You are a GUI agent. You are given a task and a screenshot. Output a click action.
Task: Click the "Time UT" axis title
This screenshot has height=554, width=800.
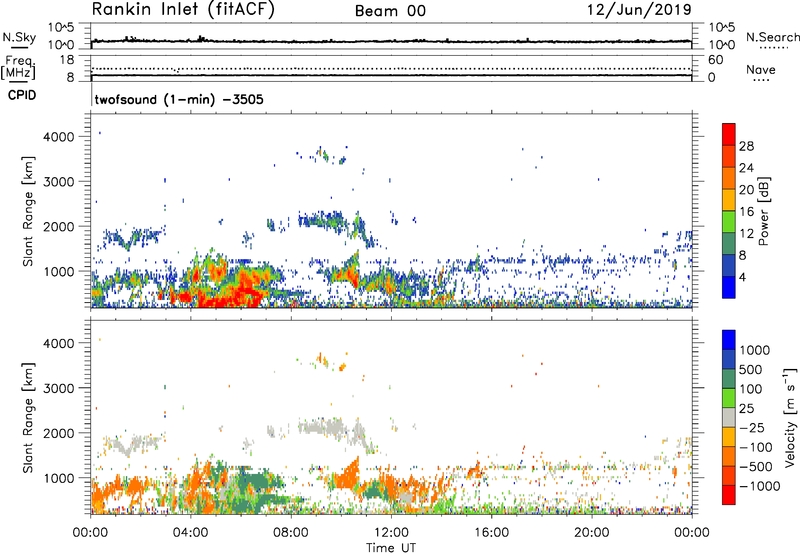[x=391, y=548]
